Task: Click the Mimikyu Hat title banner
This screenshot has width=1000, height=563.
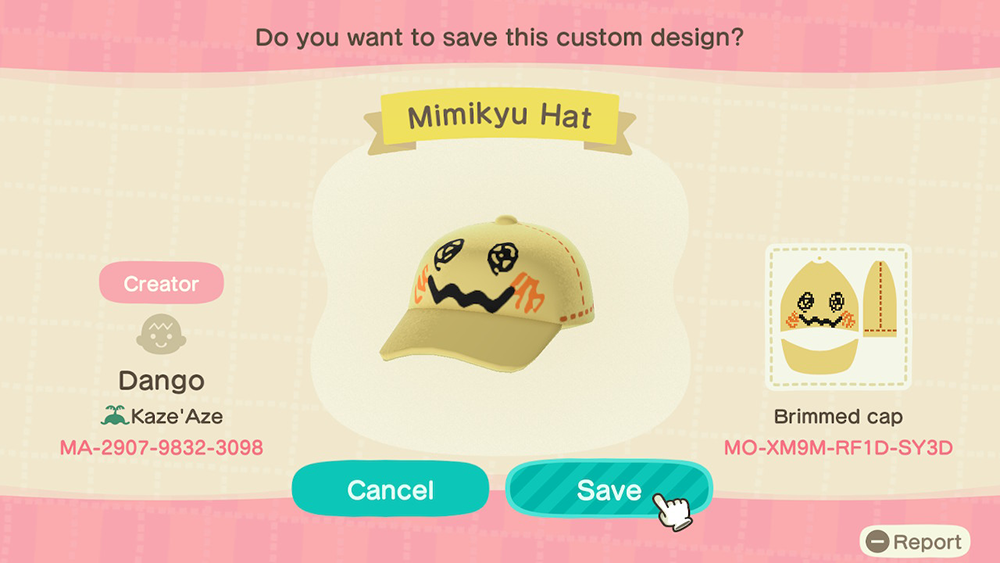Action: 500,119
